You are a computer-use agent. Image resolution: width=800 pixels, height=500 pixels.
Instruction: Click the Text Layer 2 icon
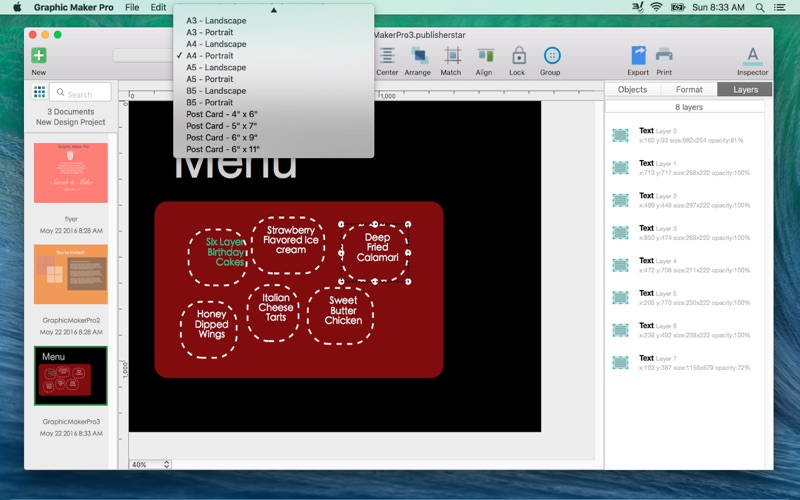(x=620, y=201)
